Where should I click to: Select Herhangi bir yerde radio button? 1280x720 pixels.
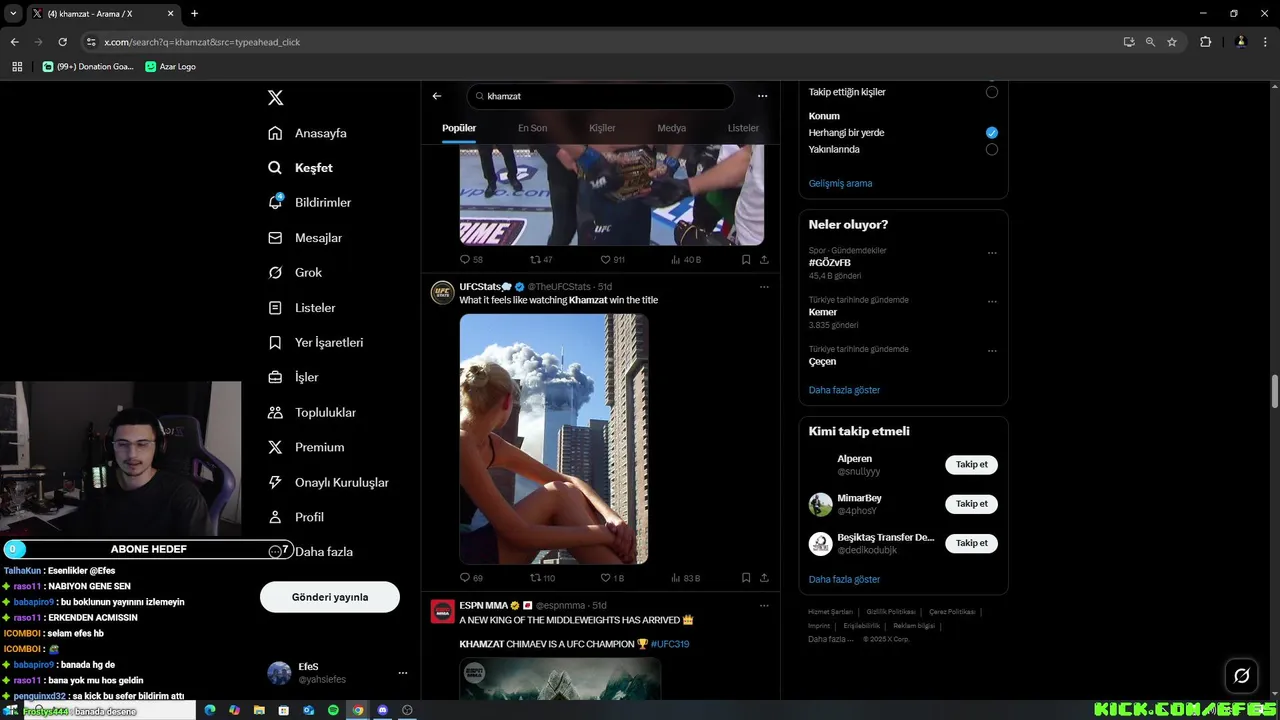click(992, 132)
